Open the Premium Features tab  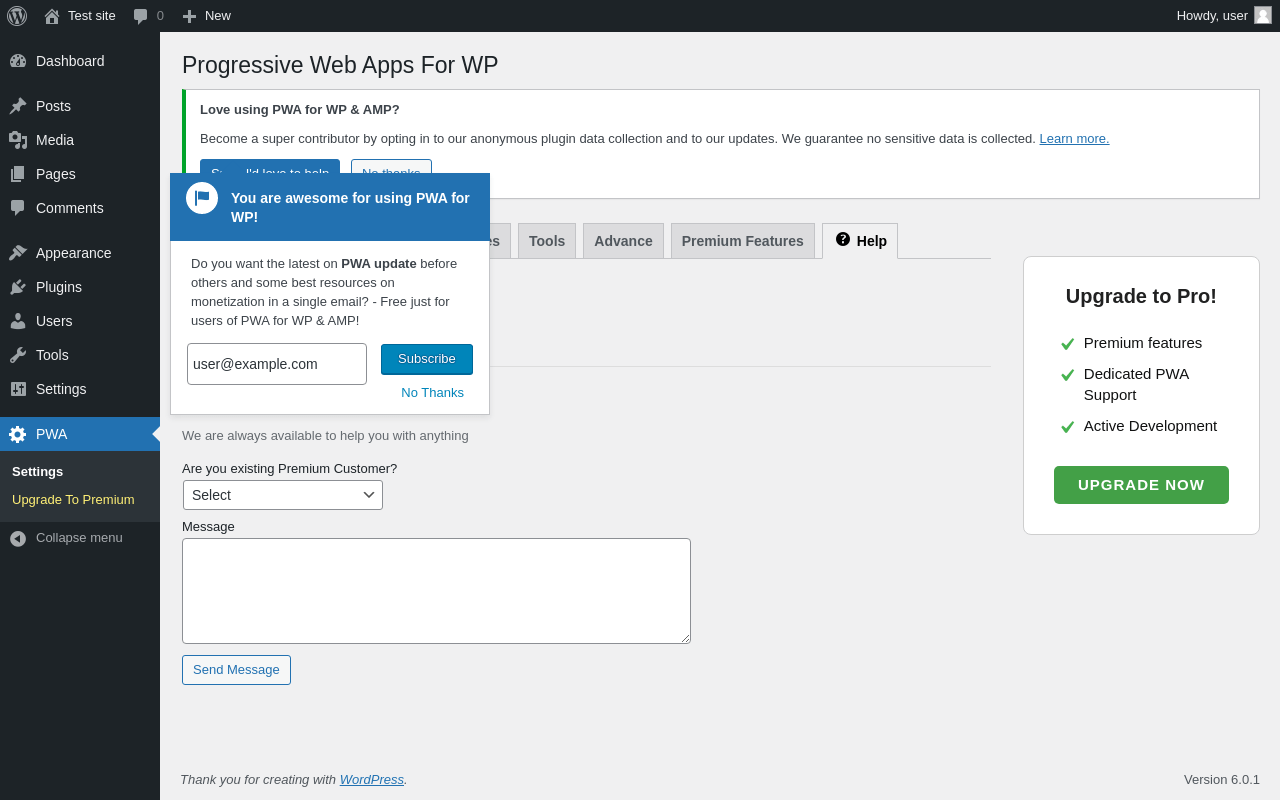click(742, 241)
